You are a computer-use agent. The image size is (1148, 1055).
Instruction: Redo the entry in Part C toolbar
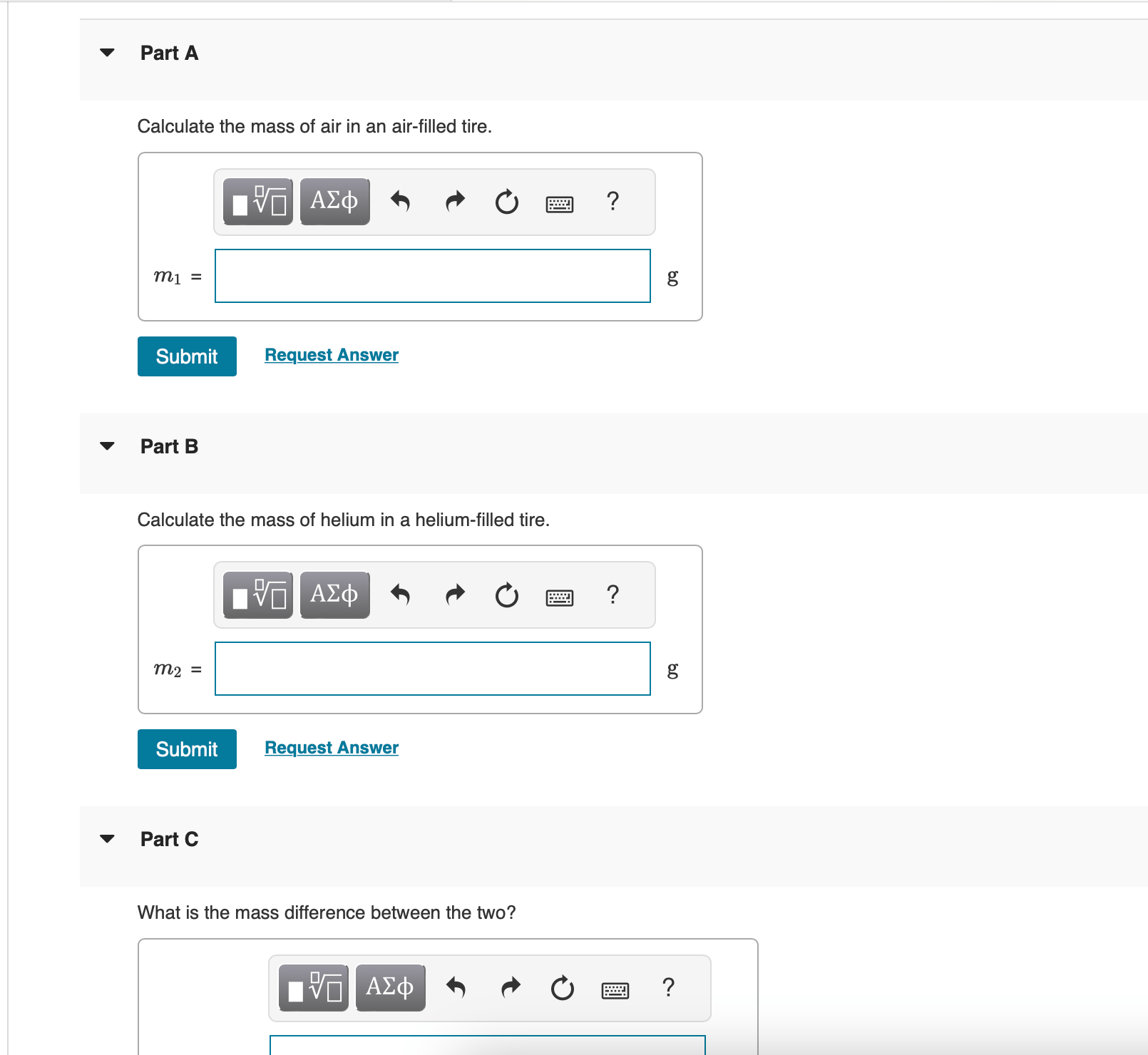(x=511, y=988)
